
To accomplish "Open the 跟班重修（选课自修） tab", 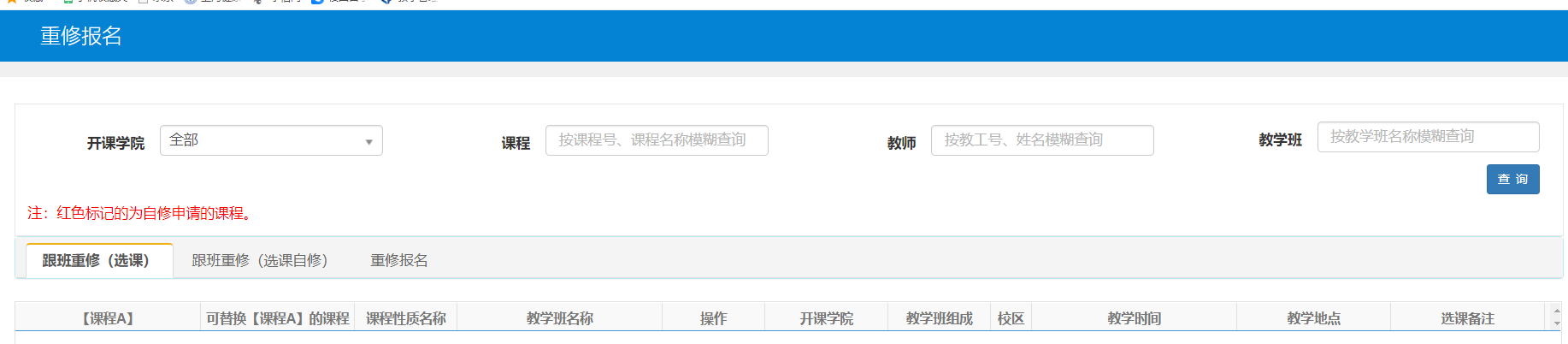I will pyautogui.click(x=259, y=261).
